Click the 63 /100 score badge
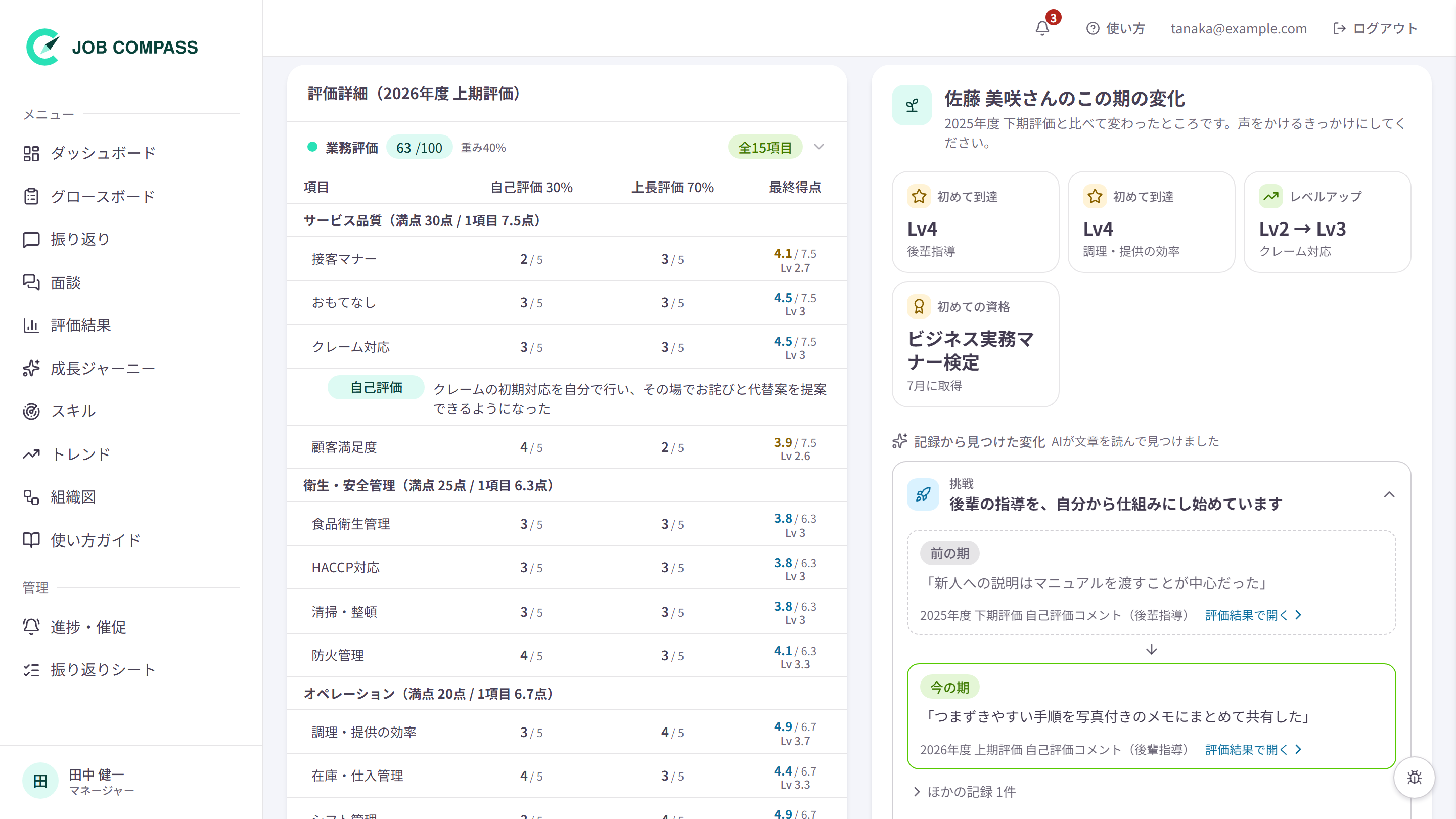The image size is (1456, 819). tap(419, 148)
